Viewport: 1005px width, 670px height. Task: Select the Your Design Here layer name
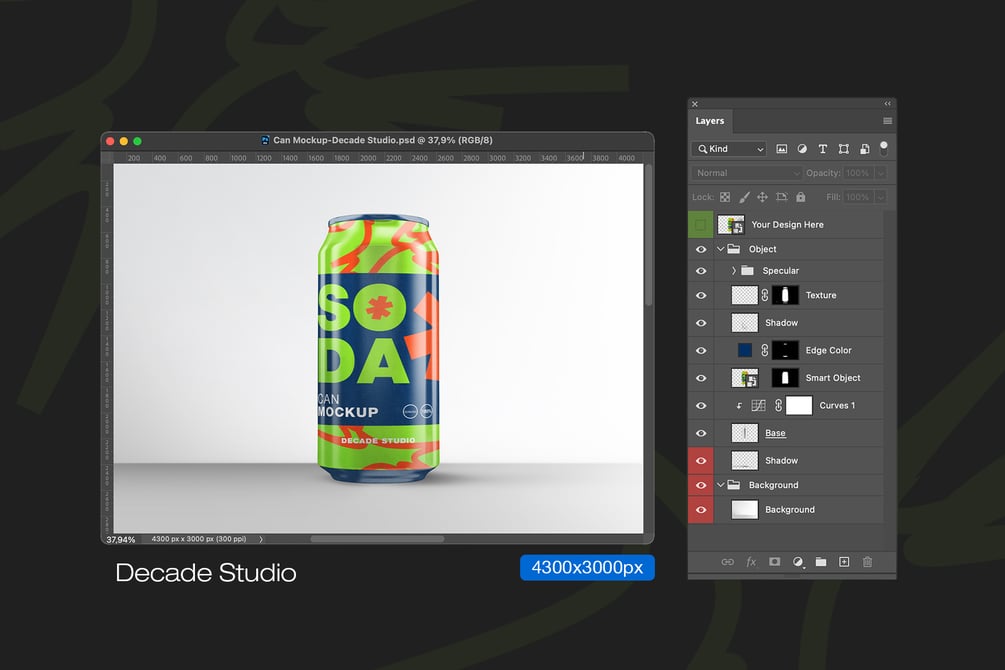pos(787,224)
